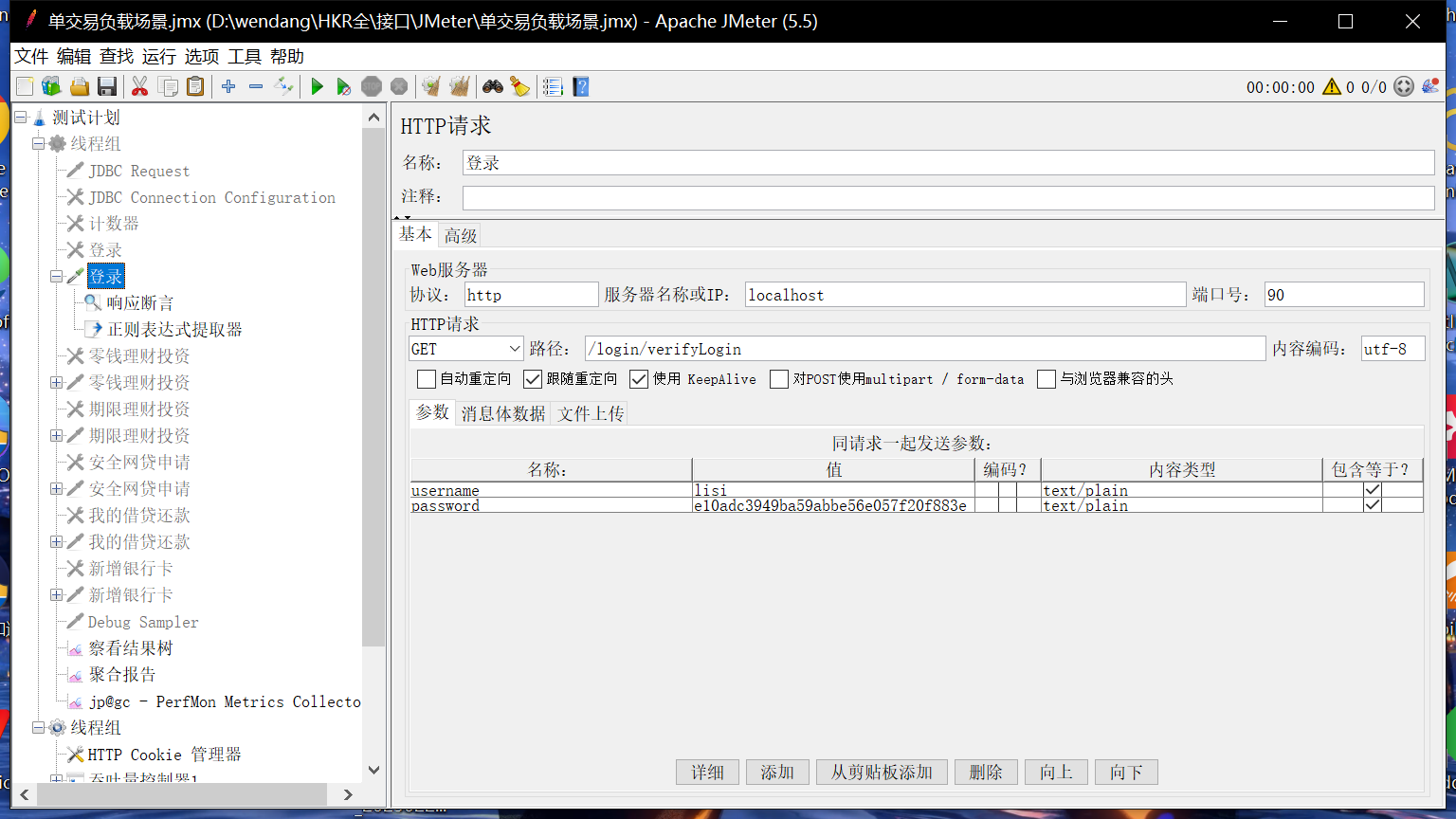Click the 路径 input field
Screen dimensions: 1456x819
tap(925, 349)
